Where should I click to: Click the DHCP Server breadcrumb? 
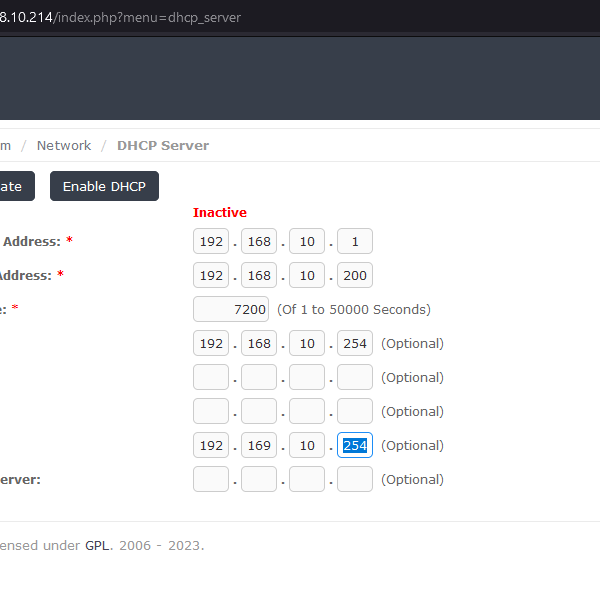pos(163,145)
